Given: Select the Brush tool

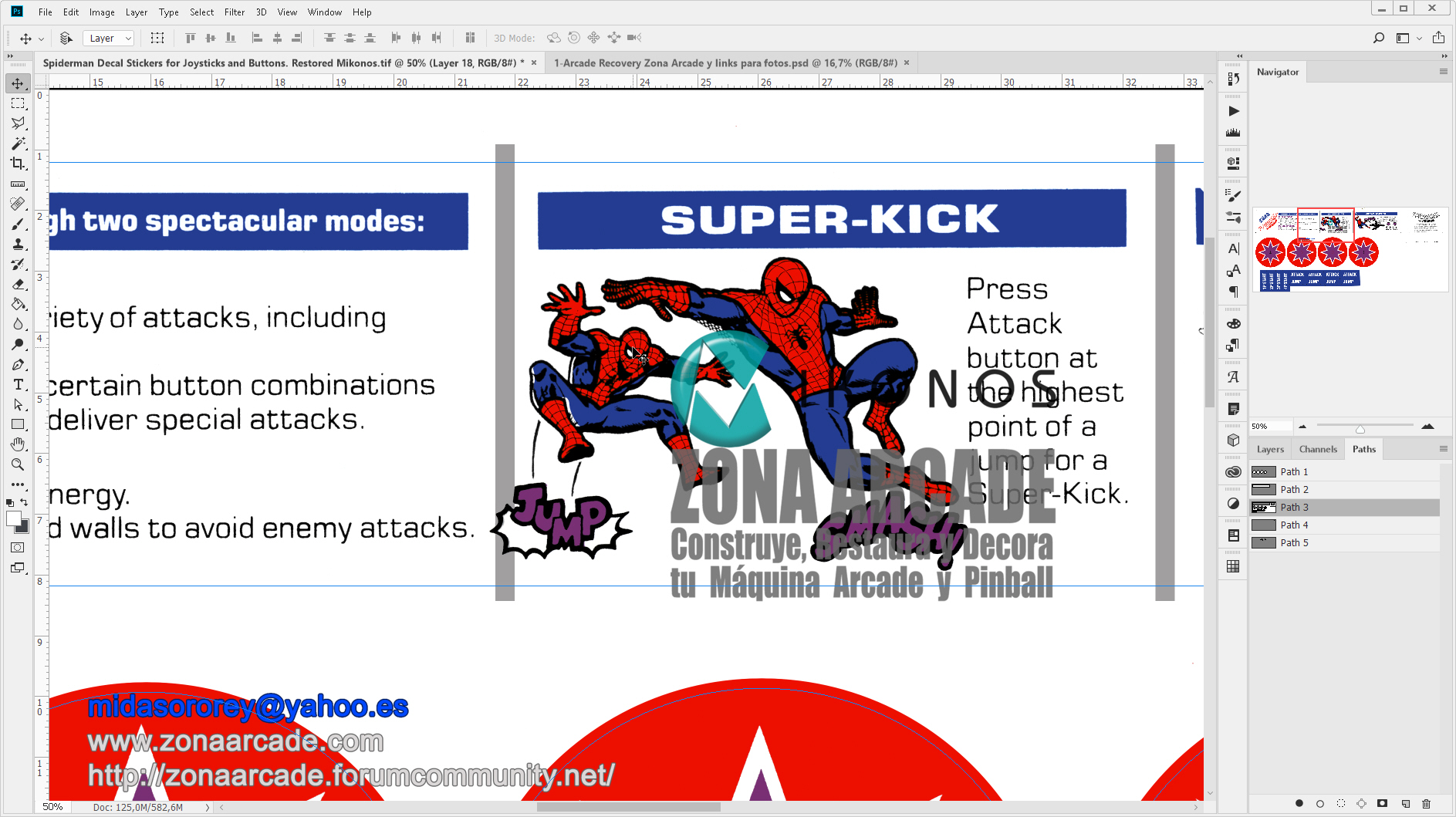Looking at the screenshot, I should 18,224.
